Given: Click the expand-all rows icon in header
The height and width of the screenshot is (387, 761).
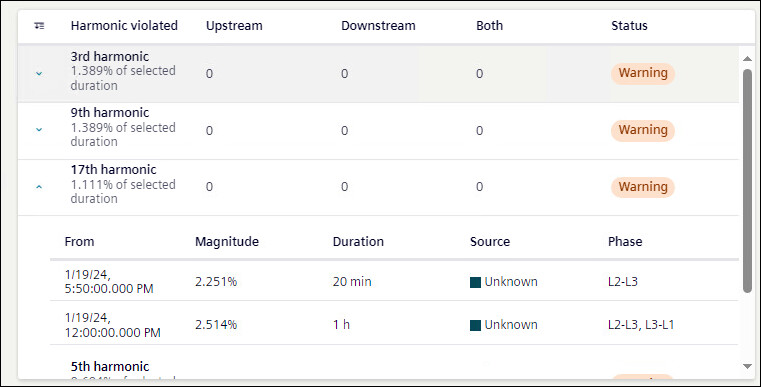Looking at the screenshot, I should [39, 26].
